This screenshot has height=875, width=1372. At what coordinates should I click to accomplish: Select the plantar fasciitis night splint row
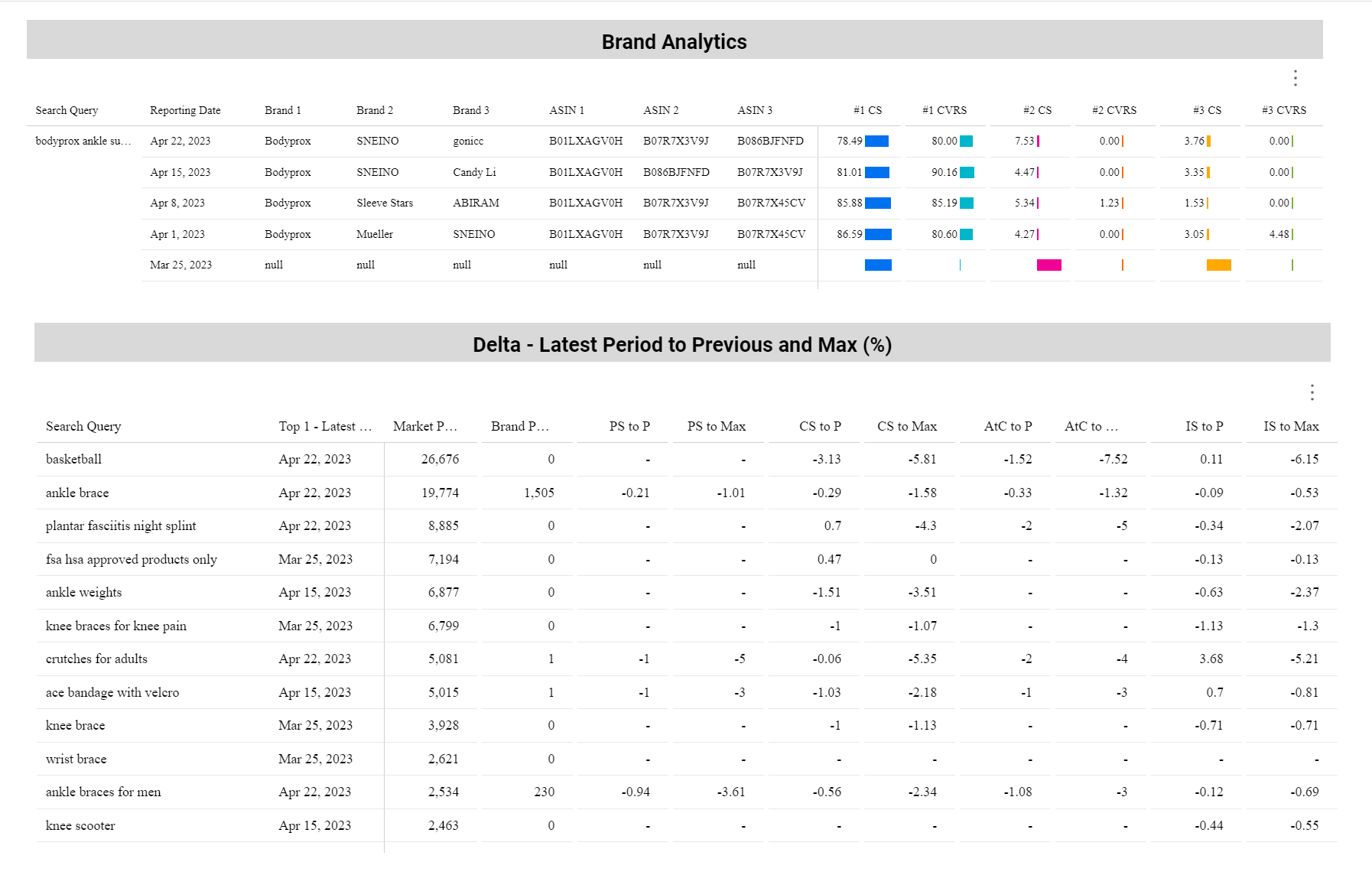(x=687, y=525)
